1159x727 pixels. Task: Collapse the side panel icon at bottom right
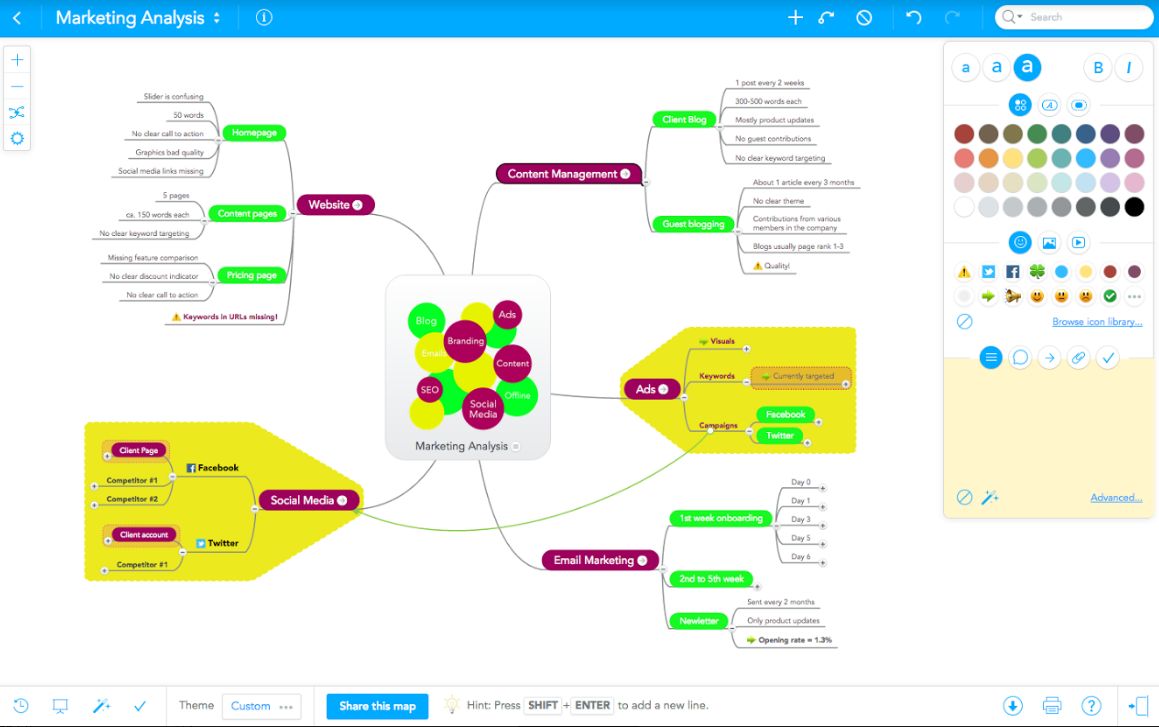1139,706
